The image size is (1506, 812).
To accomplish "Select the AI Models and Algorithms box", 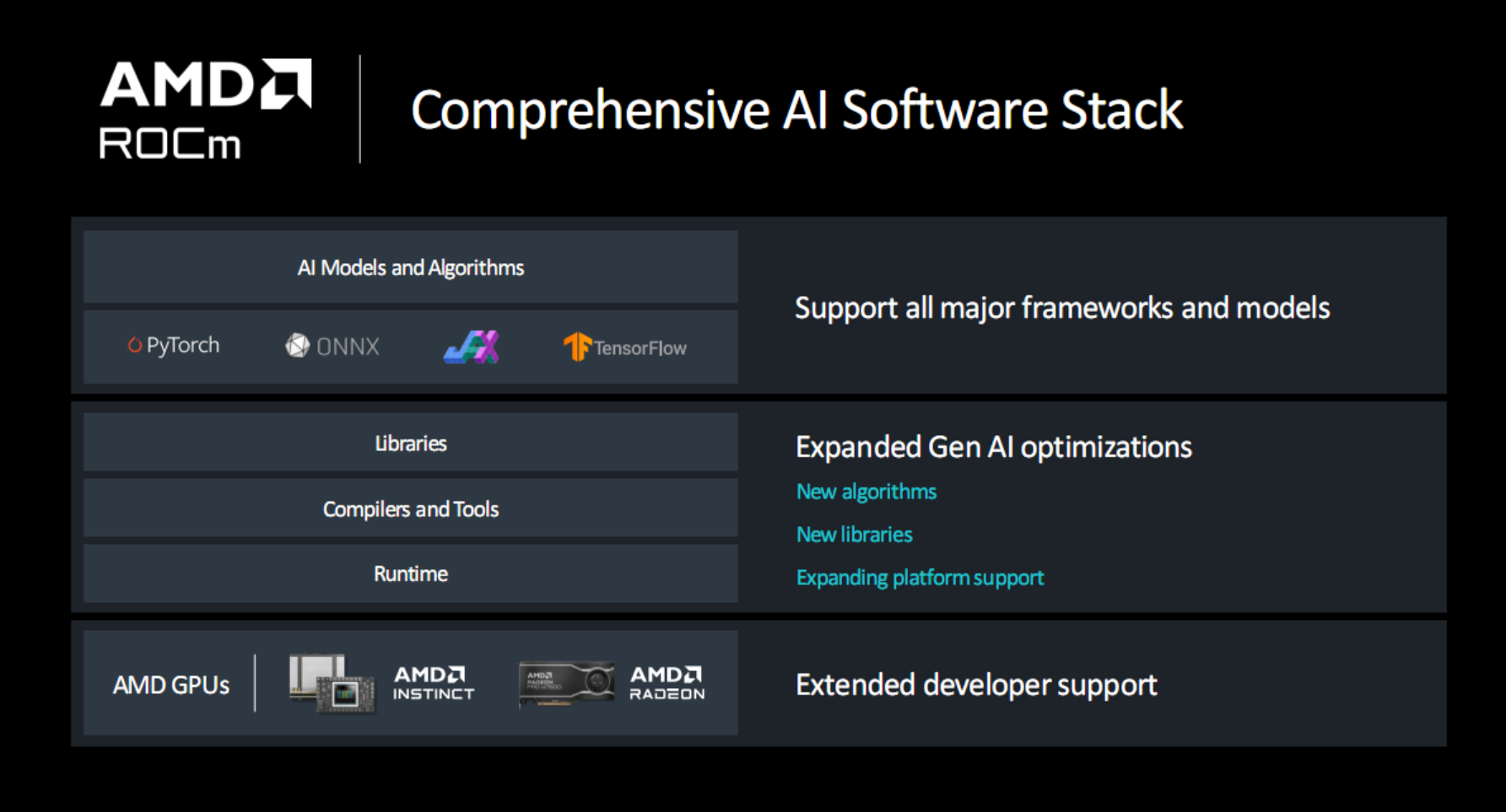I will pos(411,267).
